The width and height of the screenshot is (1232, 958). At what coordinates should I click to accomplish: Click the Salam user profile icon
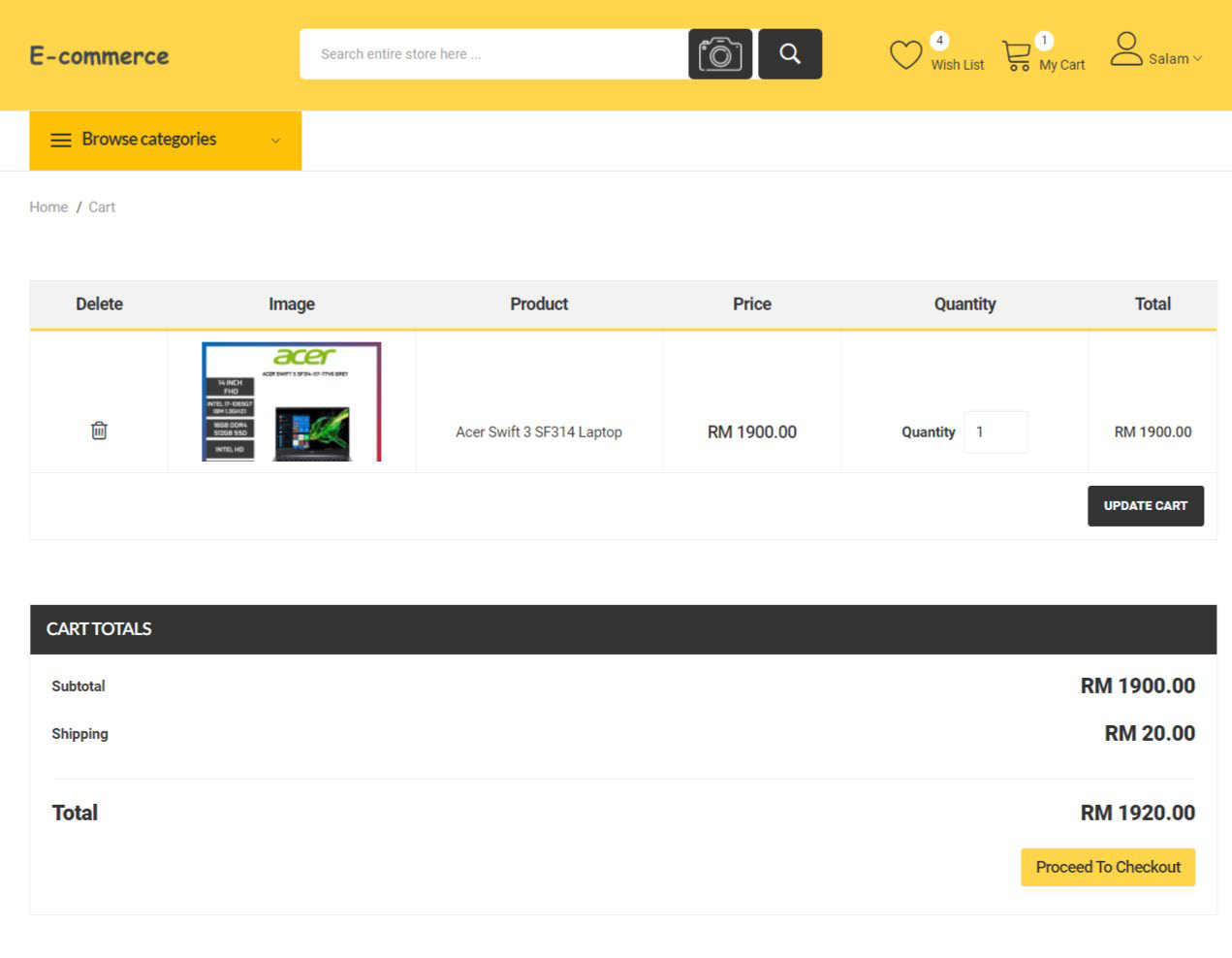tap(1126, 48)
